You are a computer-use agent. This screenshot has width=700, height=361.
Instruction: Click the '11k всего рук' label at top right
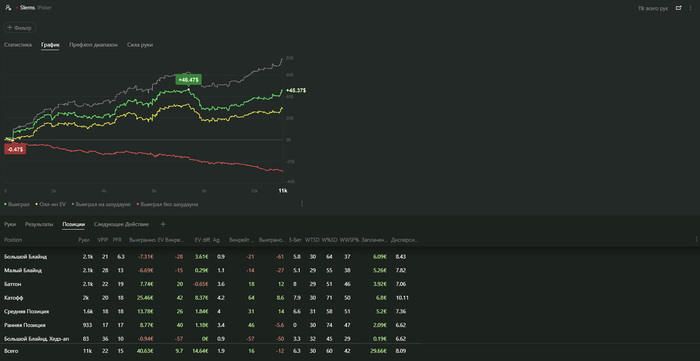pos(653,8)
